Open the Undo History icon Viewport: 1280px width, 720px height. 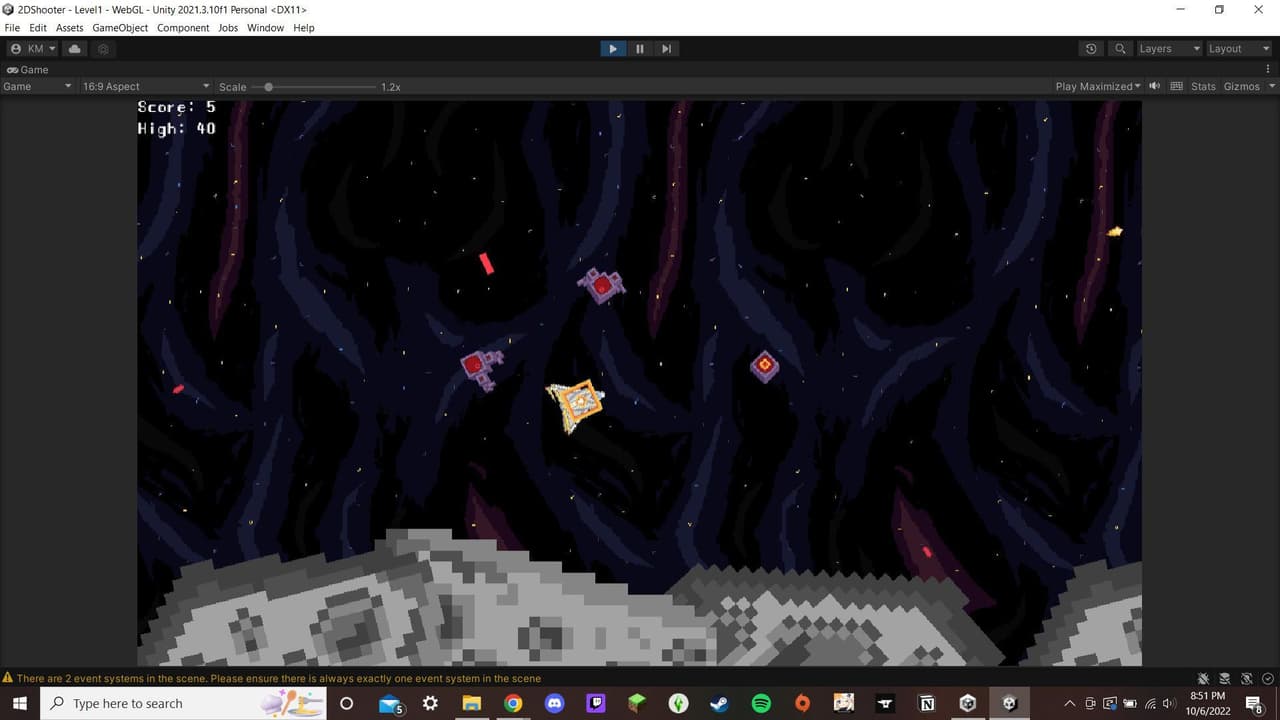click(x=1091, y=48)
